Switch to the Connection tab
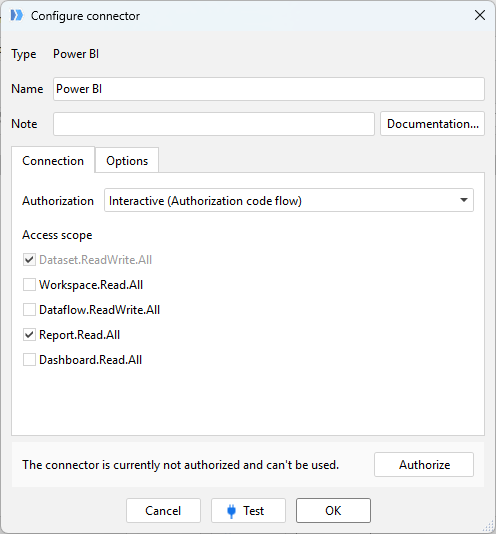 (x=53, y=160)
